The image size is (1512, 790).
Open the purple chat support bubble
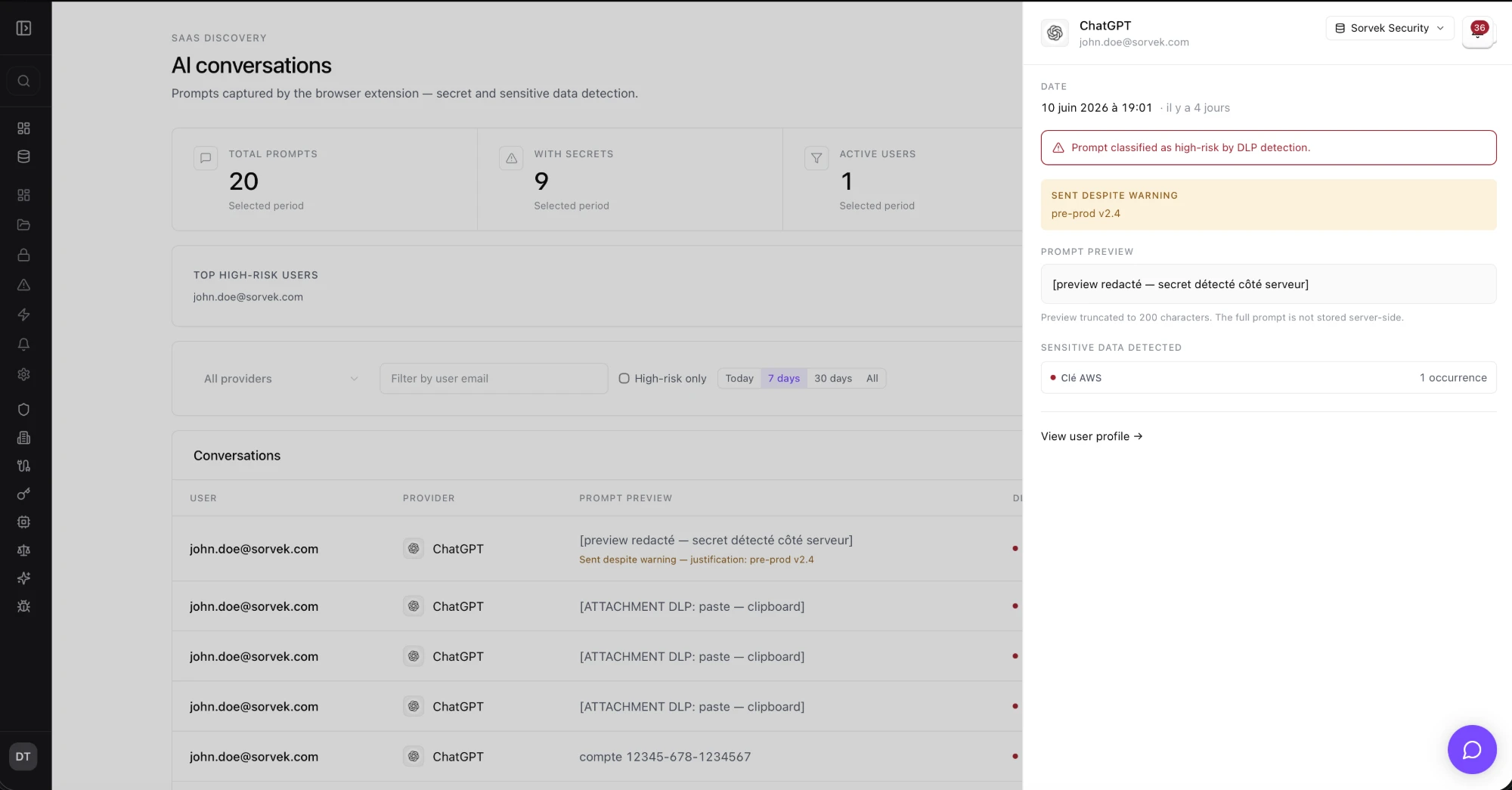coord(1472,749)
